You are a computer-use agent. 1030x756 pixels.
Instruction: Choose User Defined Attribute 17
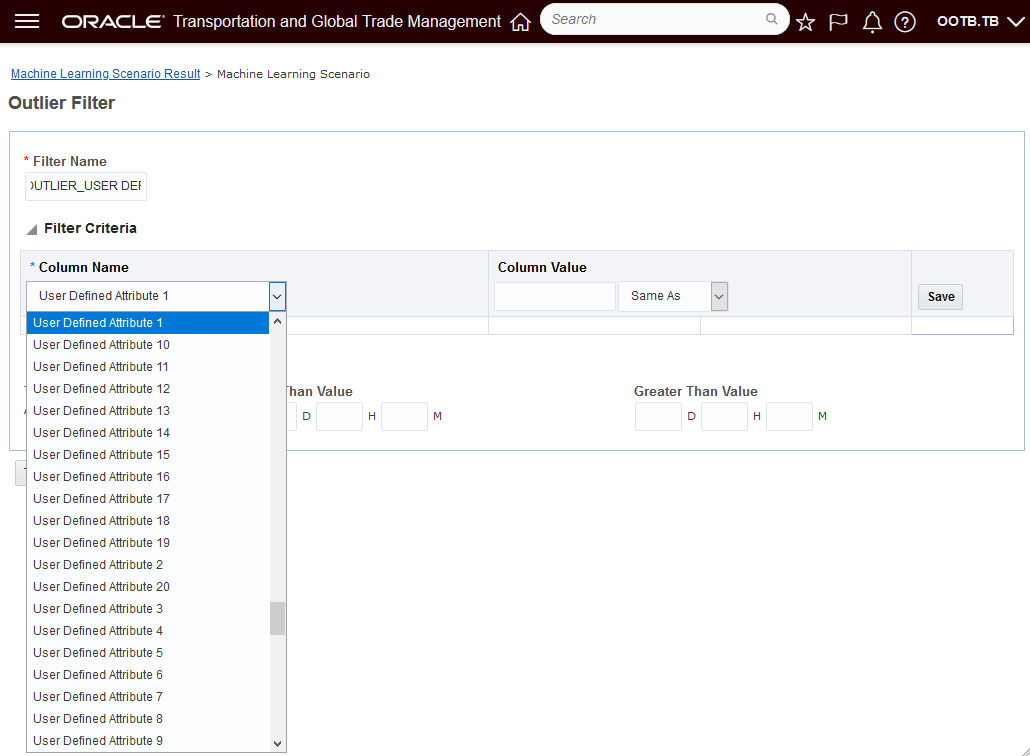148,499
